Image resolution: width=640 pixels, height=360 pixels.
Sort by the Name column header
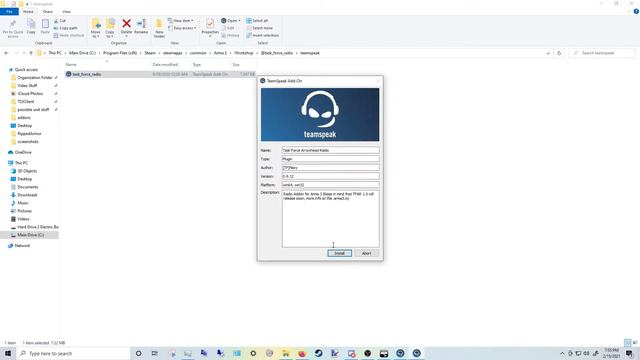pyautogui.click(x=71, y=64)
